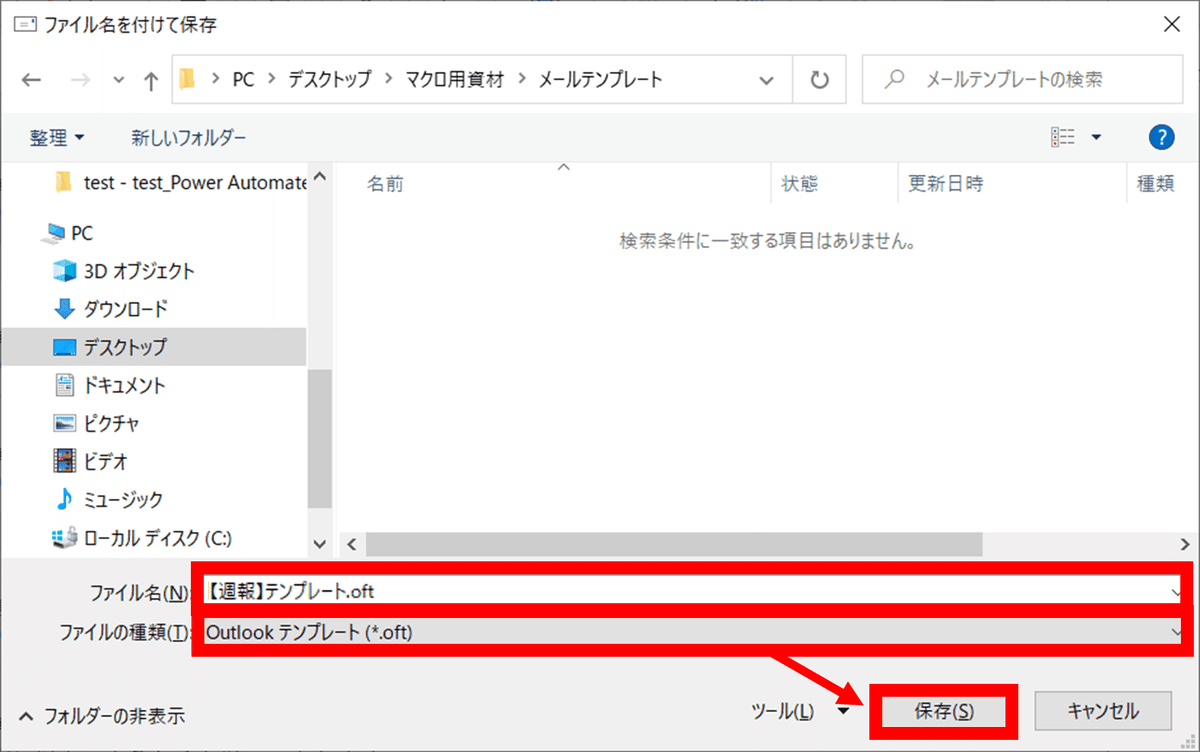1200x752 pixels.
Task: Click the forward navigation arrow
Action: coord(81,80)
